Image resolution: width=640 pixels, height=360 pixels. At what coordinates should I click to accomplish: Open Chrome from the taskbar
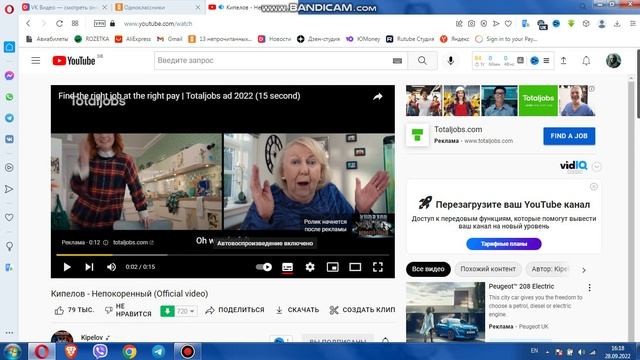[x=129, y=351]
